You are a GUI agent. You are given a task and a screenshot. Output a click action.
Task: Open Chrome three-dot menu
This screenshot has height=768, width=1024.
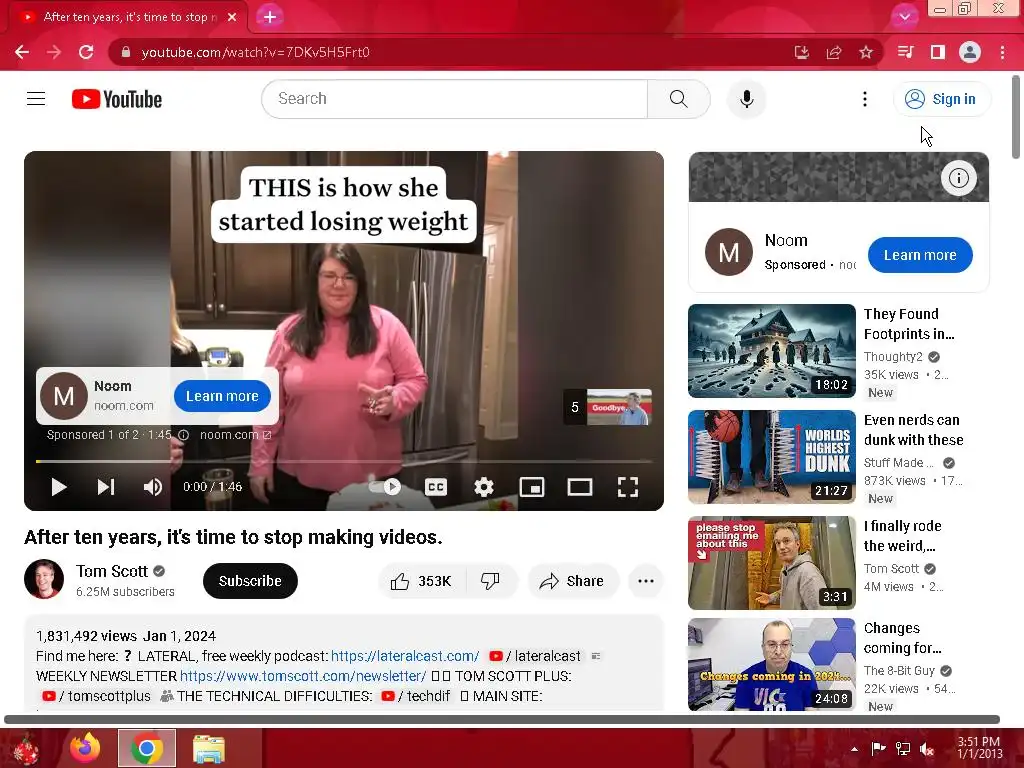1002,52
